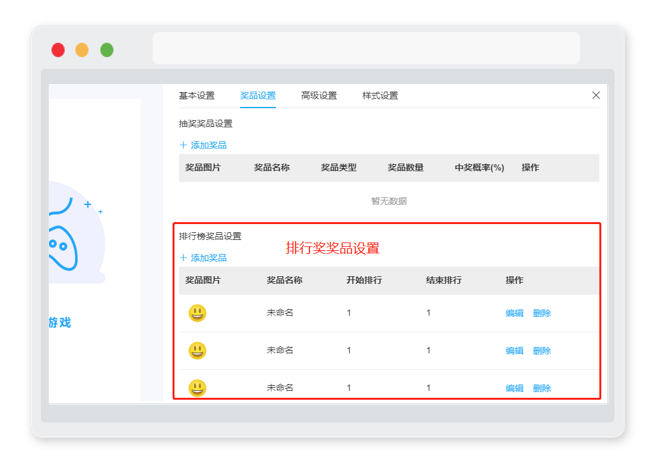660x460 pixels.
Task: Click the third row's smiley prize image
Action: click(x=197, y=388)
